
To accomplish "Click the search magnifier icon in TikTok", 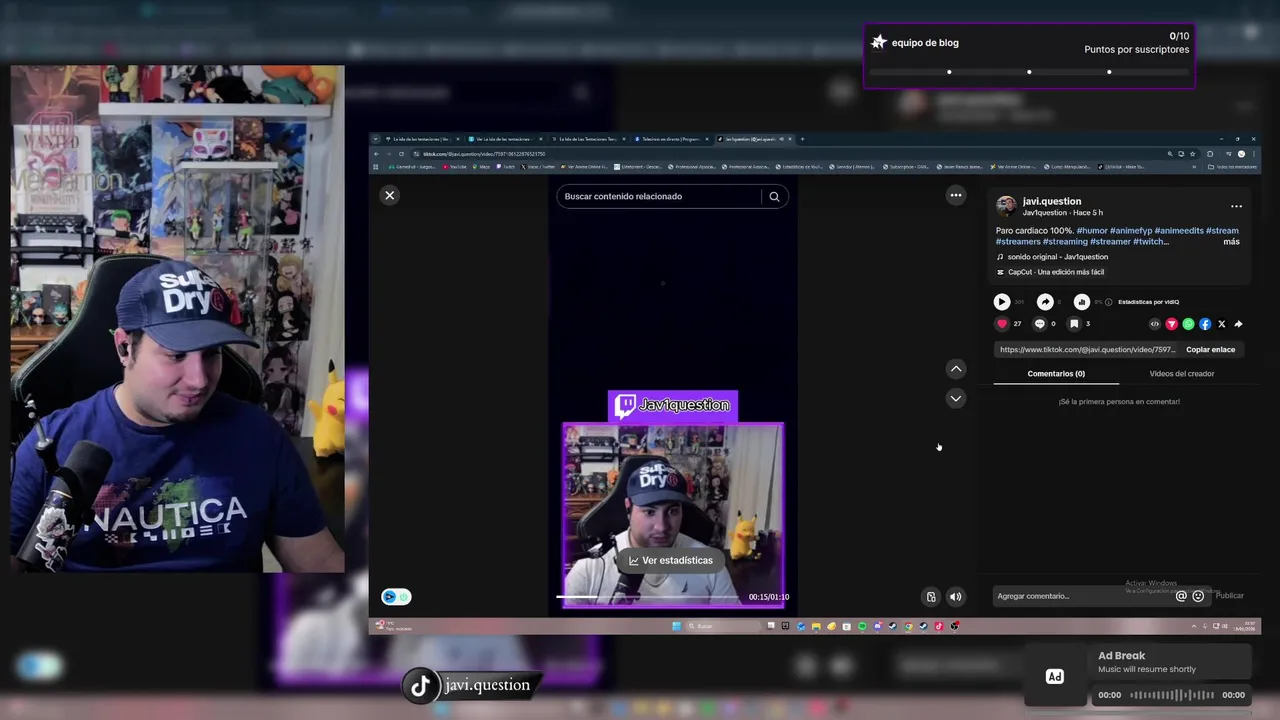I will point(774,197).
